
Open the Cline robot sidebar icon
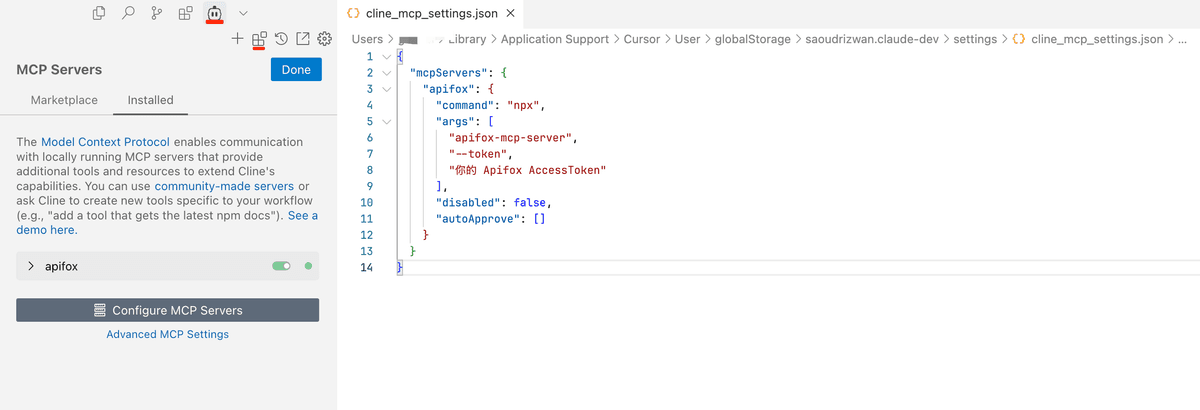pos(215,13)
